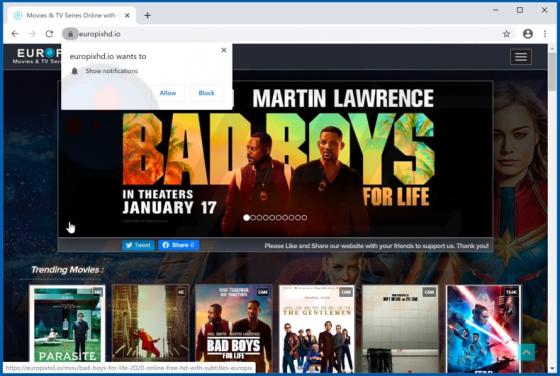
Task: Click the browser forward arrow
Action: 32,34
